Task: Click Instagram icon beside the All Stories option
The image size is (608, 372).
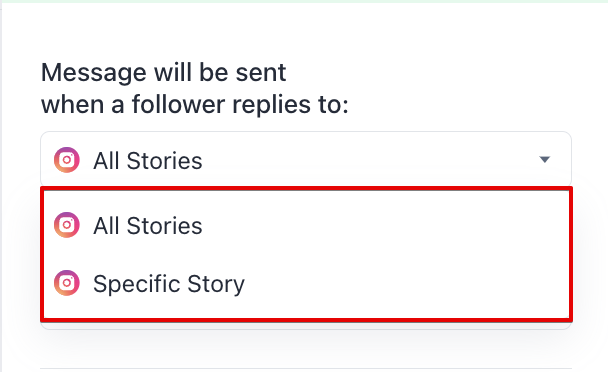Action: (67, 225)
